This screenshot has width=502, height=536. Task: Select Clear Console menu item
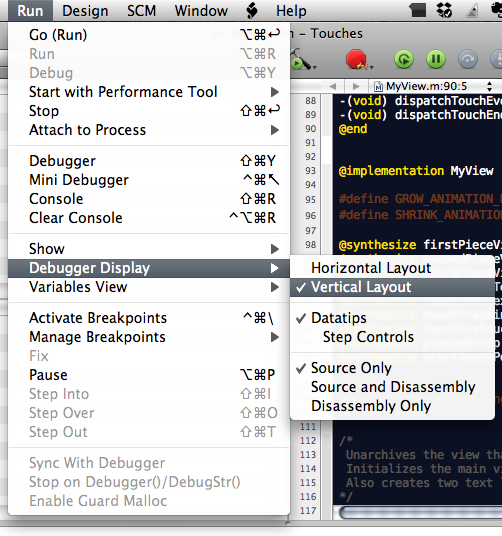pyautogui.click(x=149, y=218)
